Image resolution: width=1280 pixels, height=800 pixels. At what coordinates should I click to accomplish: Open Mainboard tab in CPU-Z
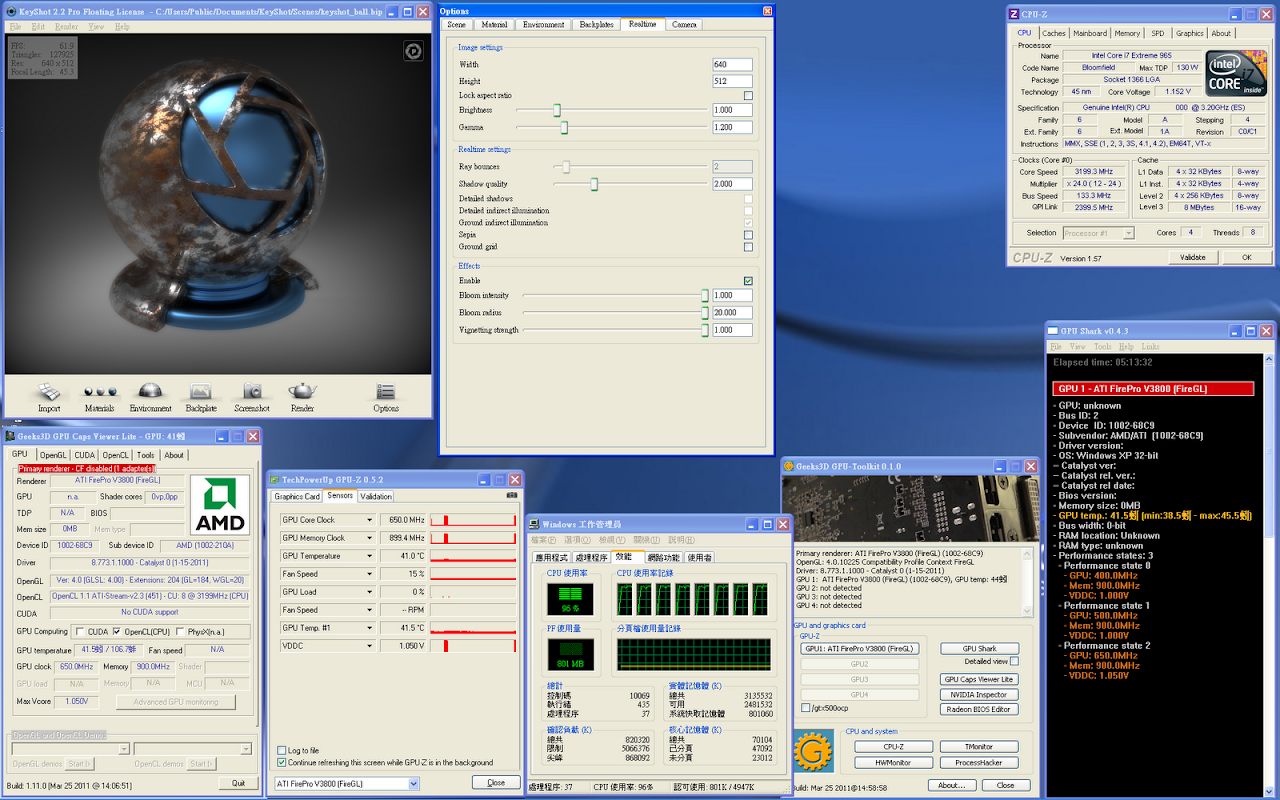[x=1090, y=33]
